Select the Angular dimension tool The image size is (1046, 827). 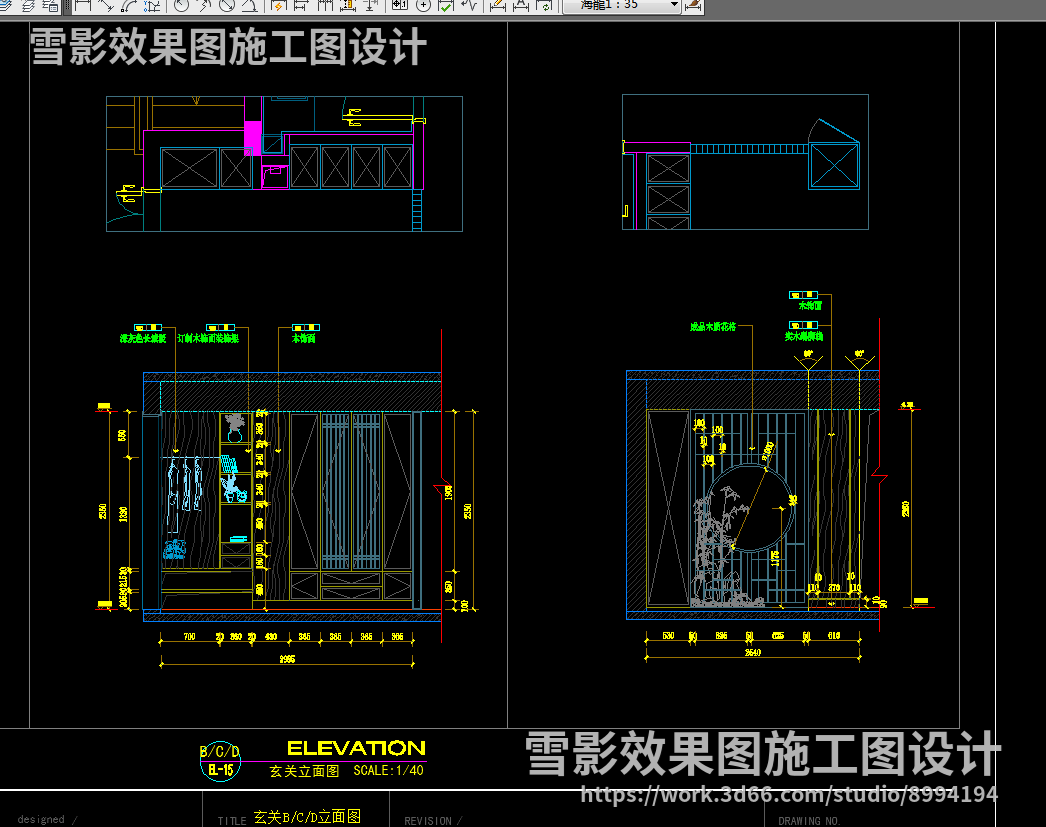click(249, 5)
